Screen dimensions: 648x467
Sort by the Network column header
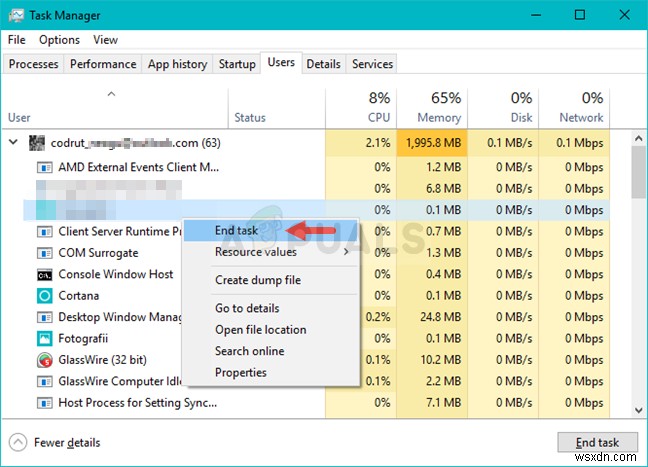(x=574, y=108)
